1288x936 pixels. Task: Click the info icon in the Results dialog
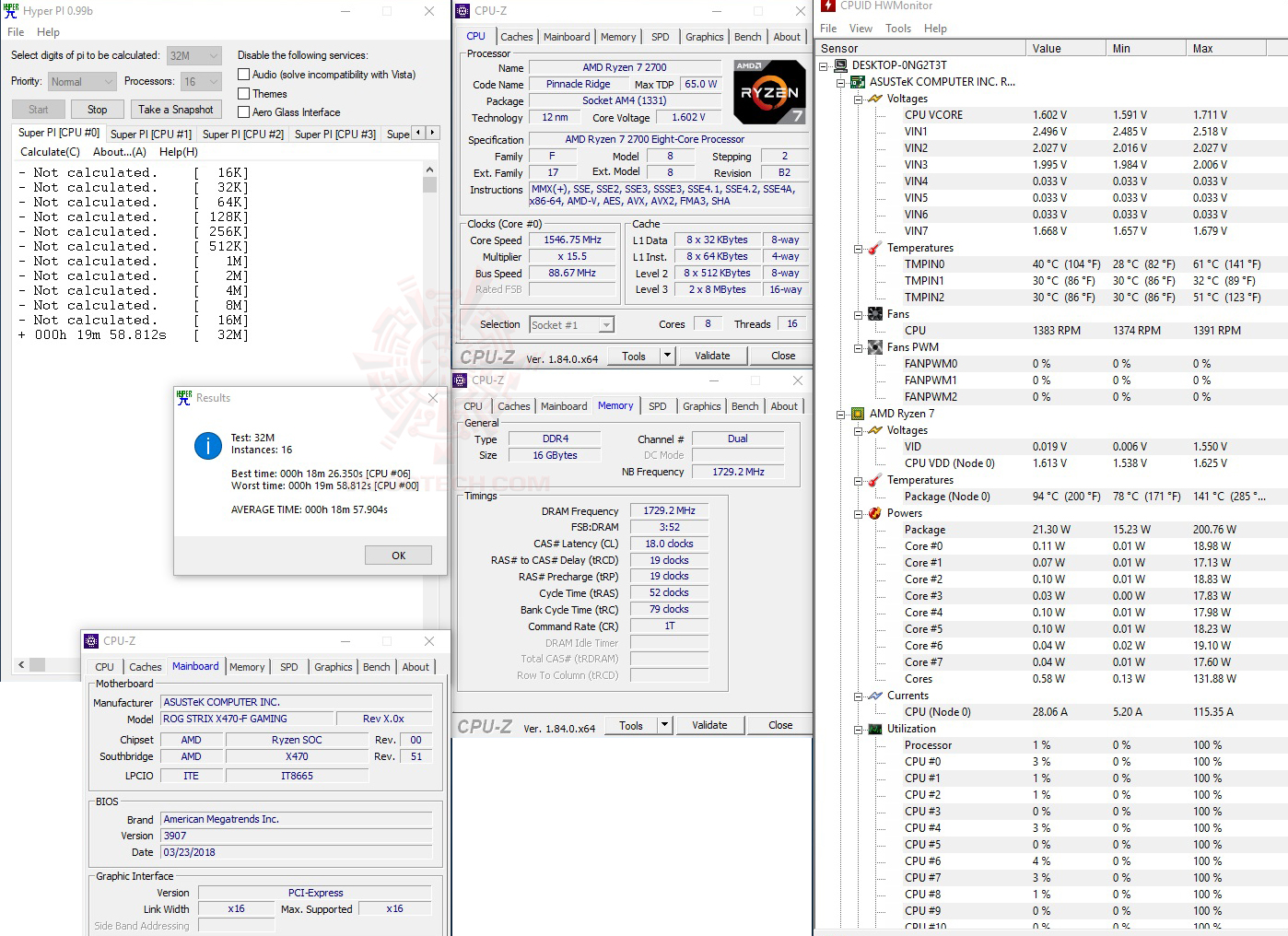tap(207, 446)
